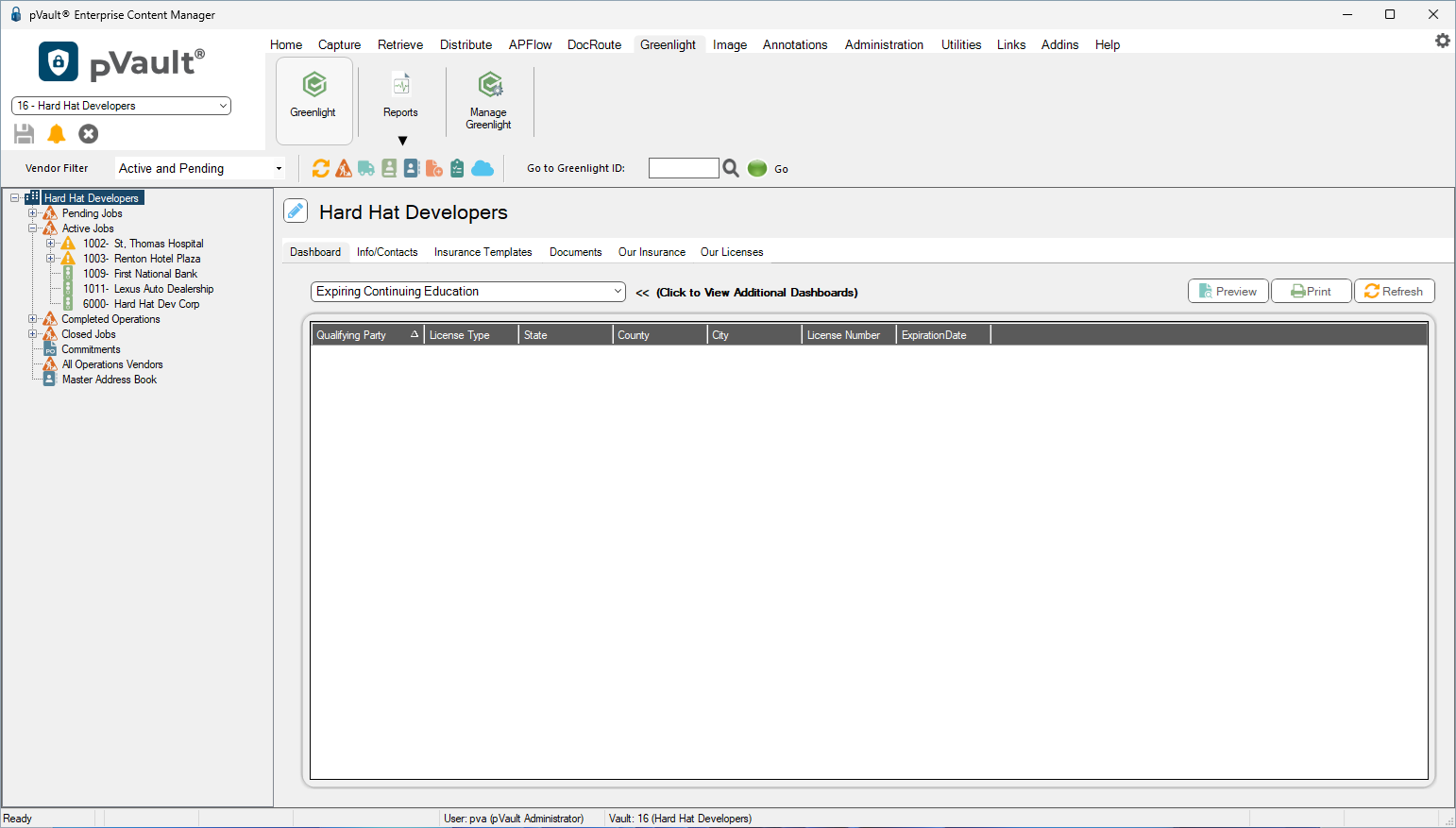Switch to the Our Licenses tab
The width and height of the screenshot is (1456, 828).
pyautogui.click(x=732, y=252)
